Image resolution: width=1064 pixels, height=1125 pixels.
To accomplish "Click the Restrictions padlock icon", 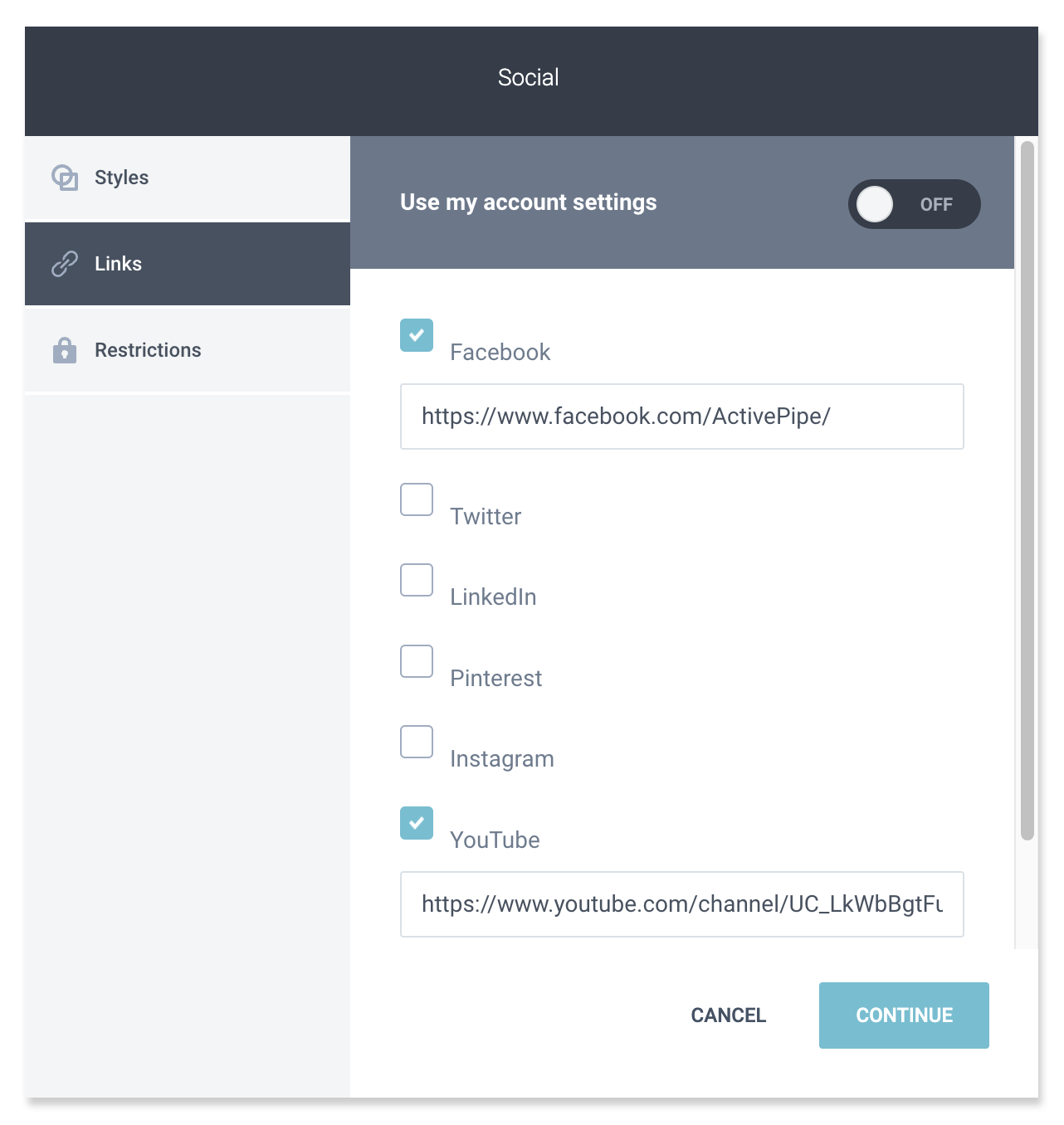I will [65, 350].
